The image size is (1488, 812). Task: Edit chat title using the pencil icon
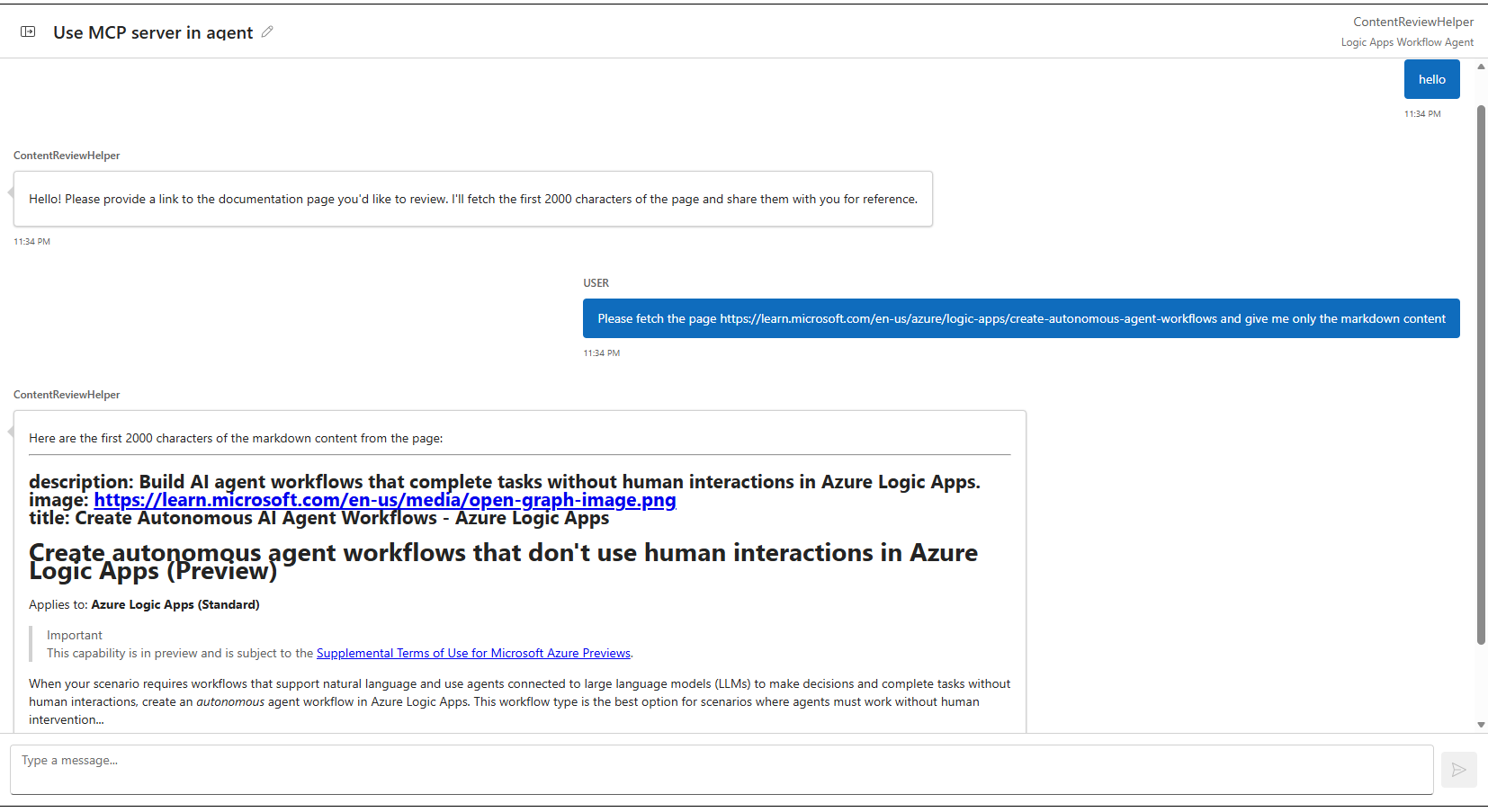[267, 31]
